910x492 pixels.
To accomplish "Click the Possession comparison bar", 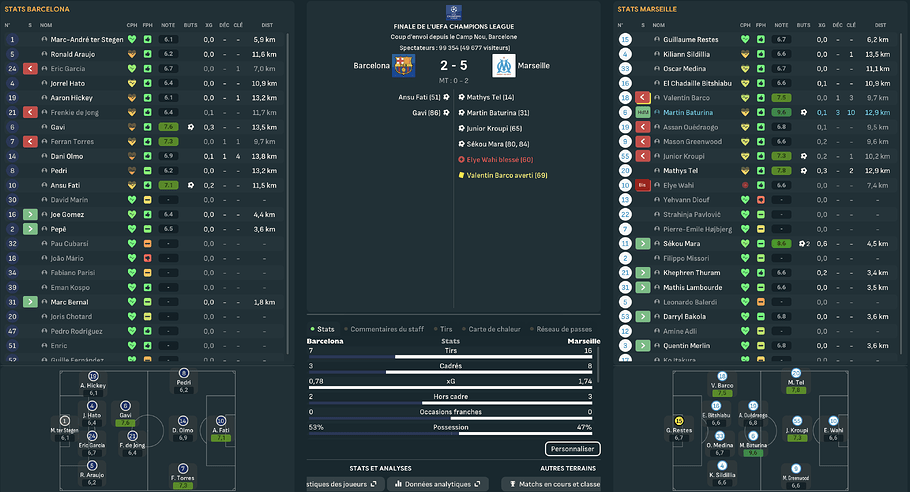I will click(x=450, y=433).
